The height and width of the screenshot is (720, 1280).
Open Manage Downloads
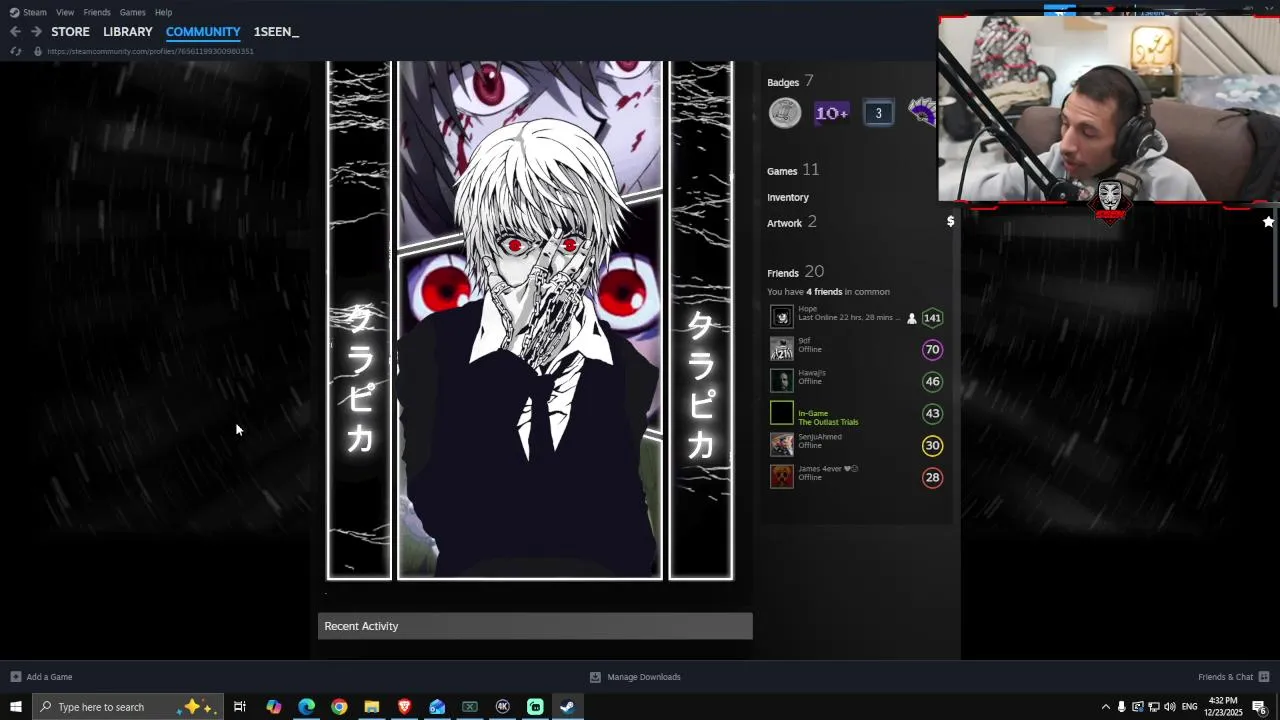click(635, 677)
